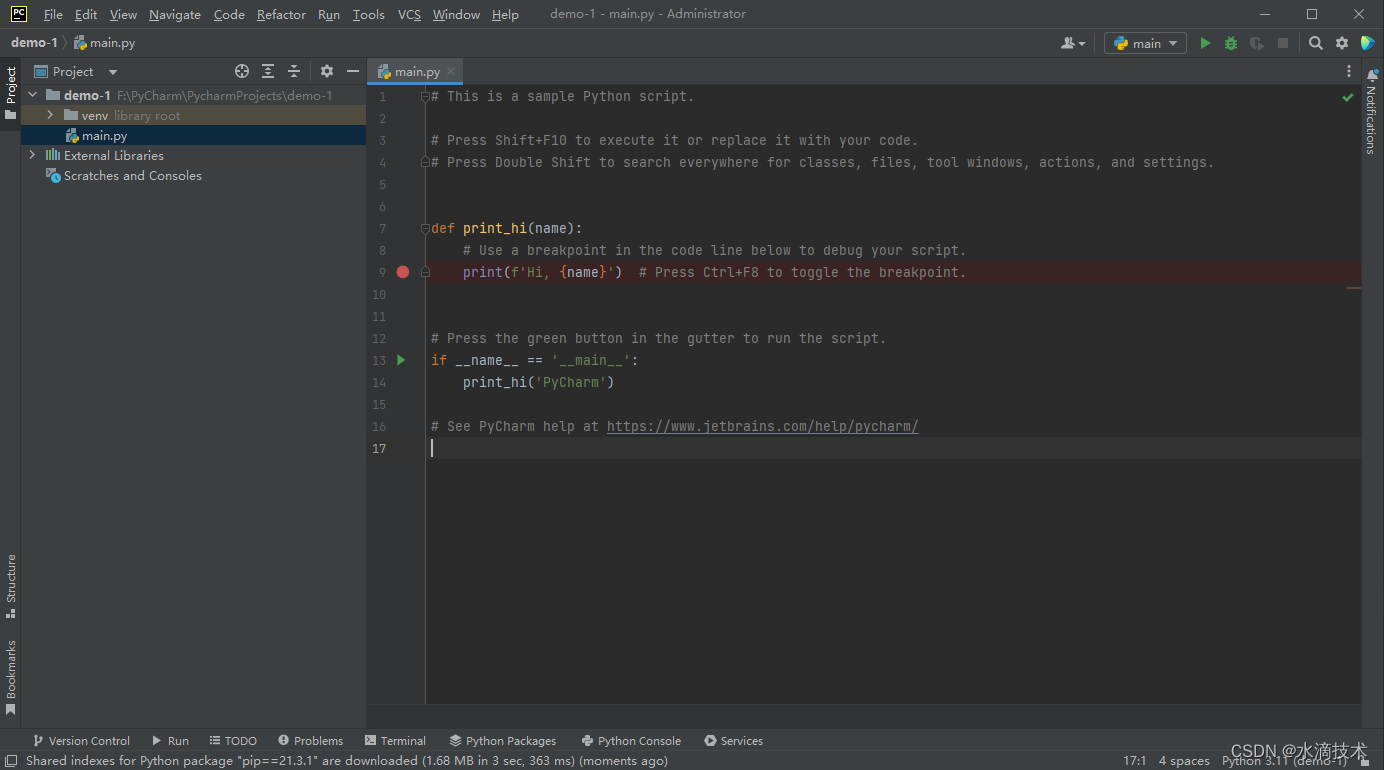This screenshot has width=1384, height=770.
Task: Open the Services tool window
Action: tap(733, 741)
